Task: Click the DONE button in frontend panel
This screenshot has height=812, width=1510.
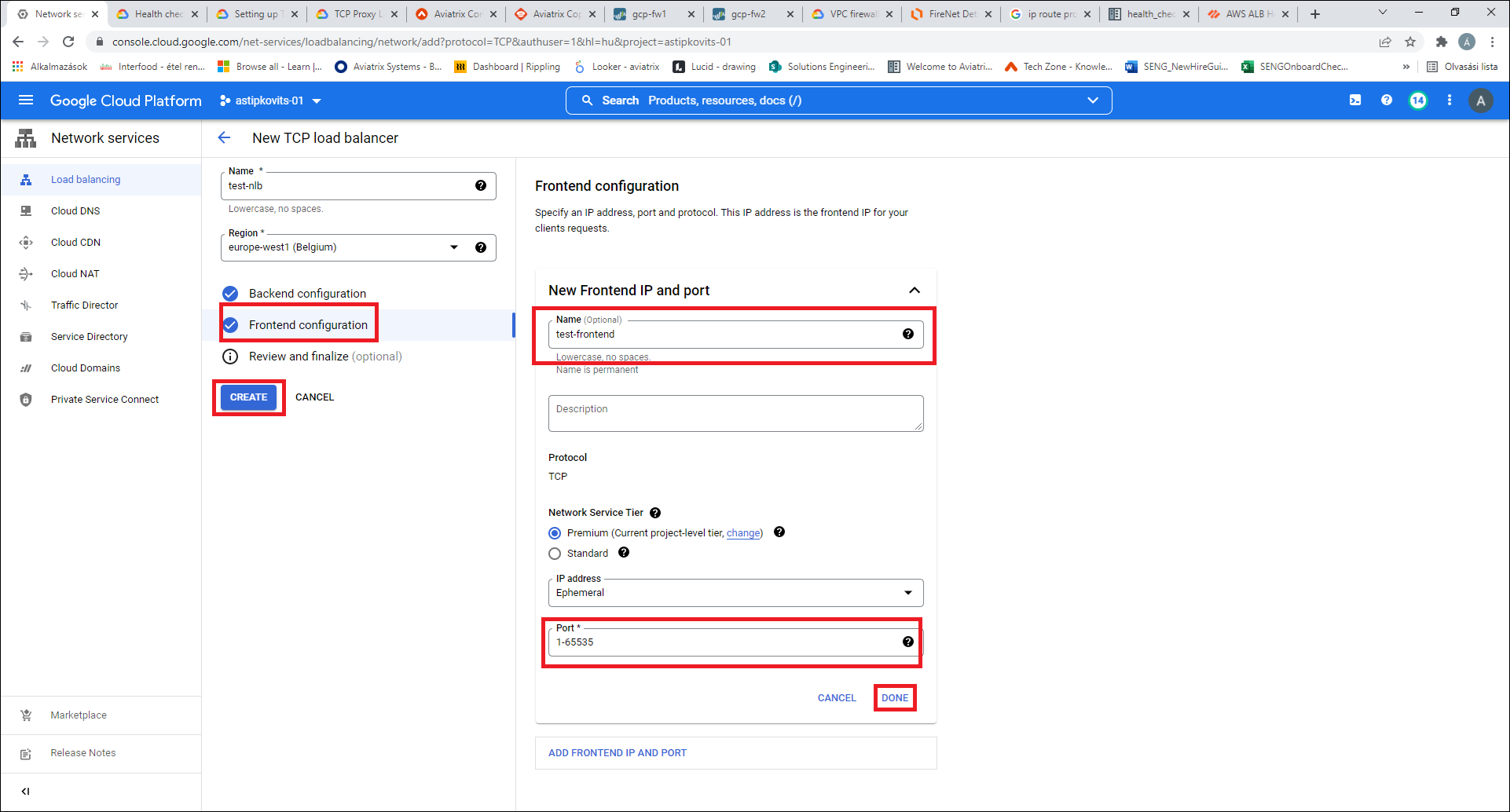Action: click(894, 697)
